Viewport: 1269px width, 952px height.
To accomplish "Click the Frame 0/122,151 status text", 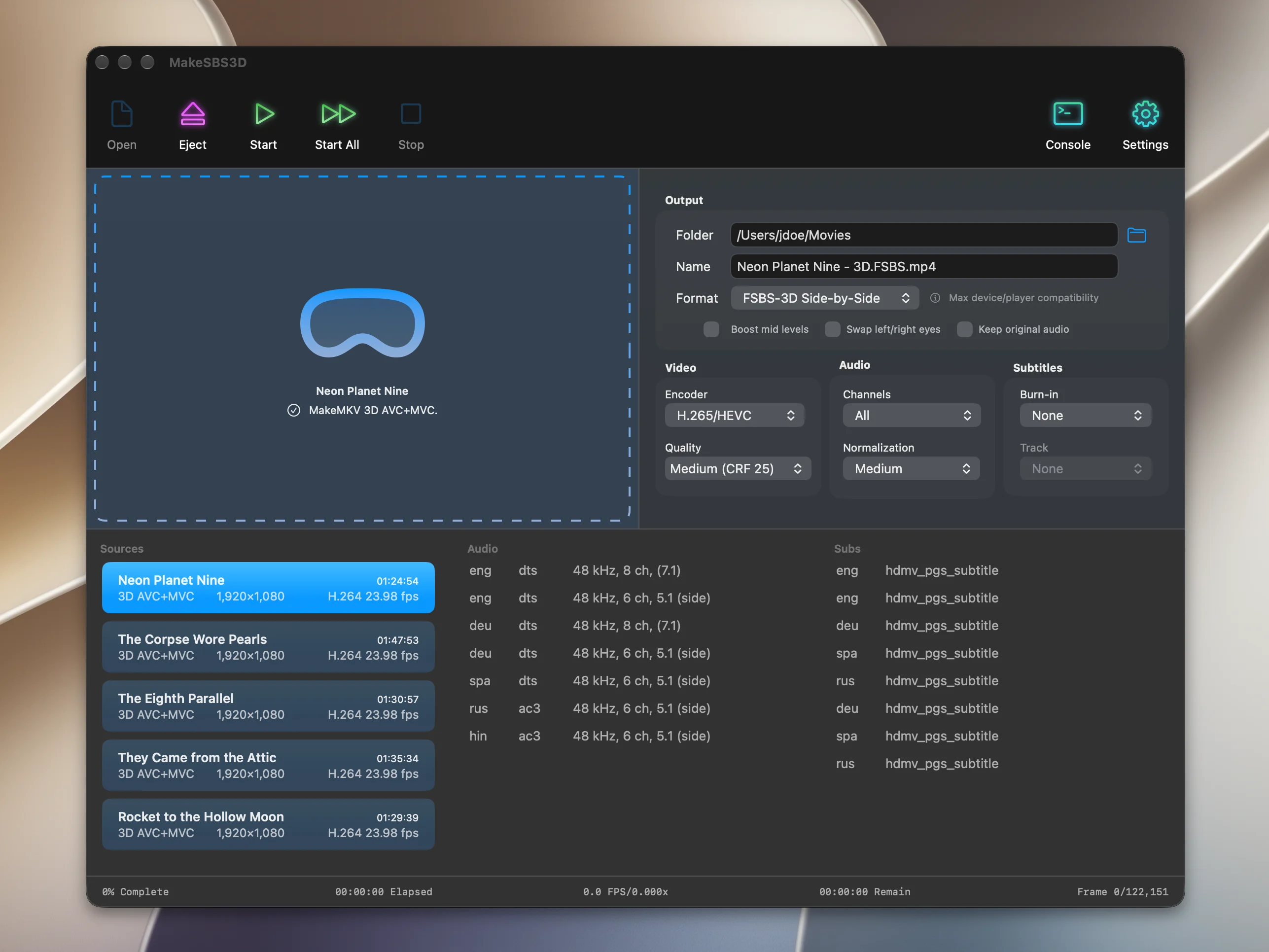I will click(1122, 892).
